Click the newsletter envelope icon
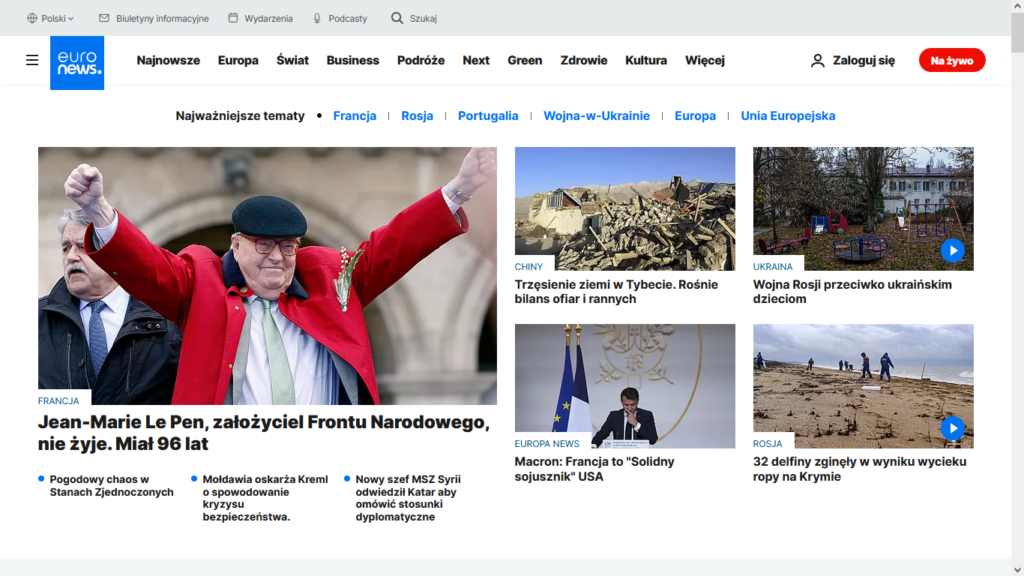Viewport: 1024px width, 576px height. [x=104, y=18]
